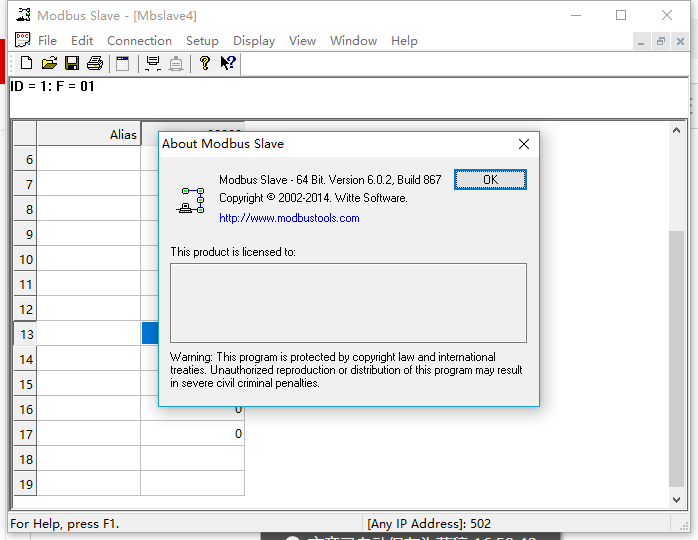Select row header 19

(25, 483)
